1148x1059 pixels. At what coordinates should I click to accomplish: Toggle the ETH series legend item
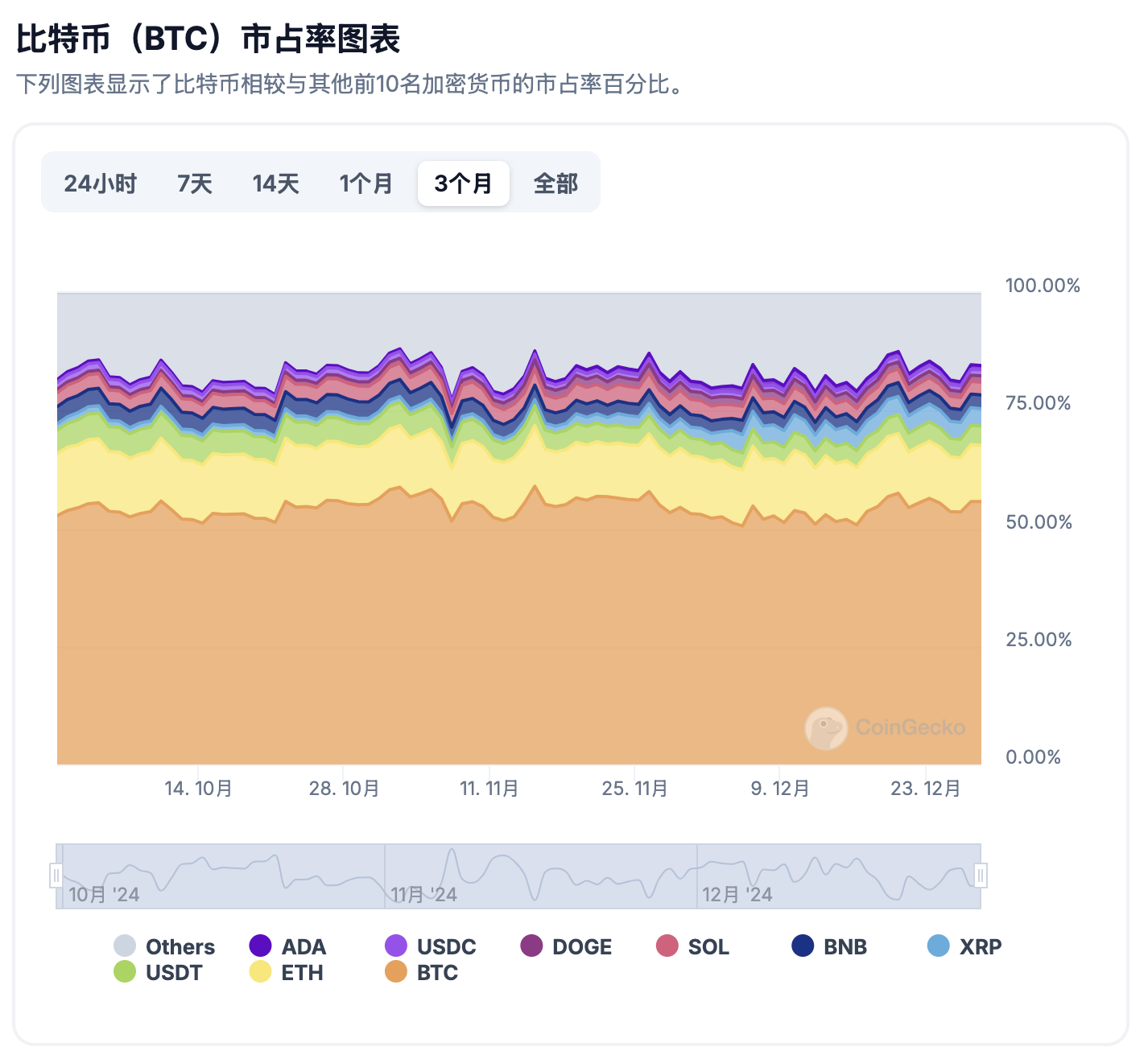pos(287,972)
